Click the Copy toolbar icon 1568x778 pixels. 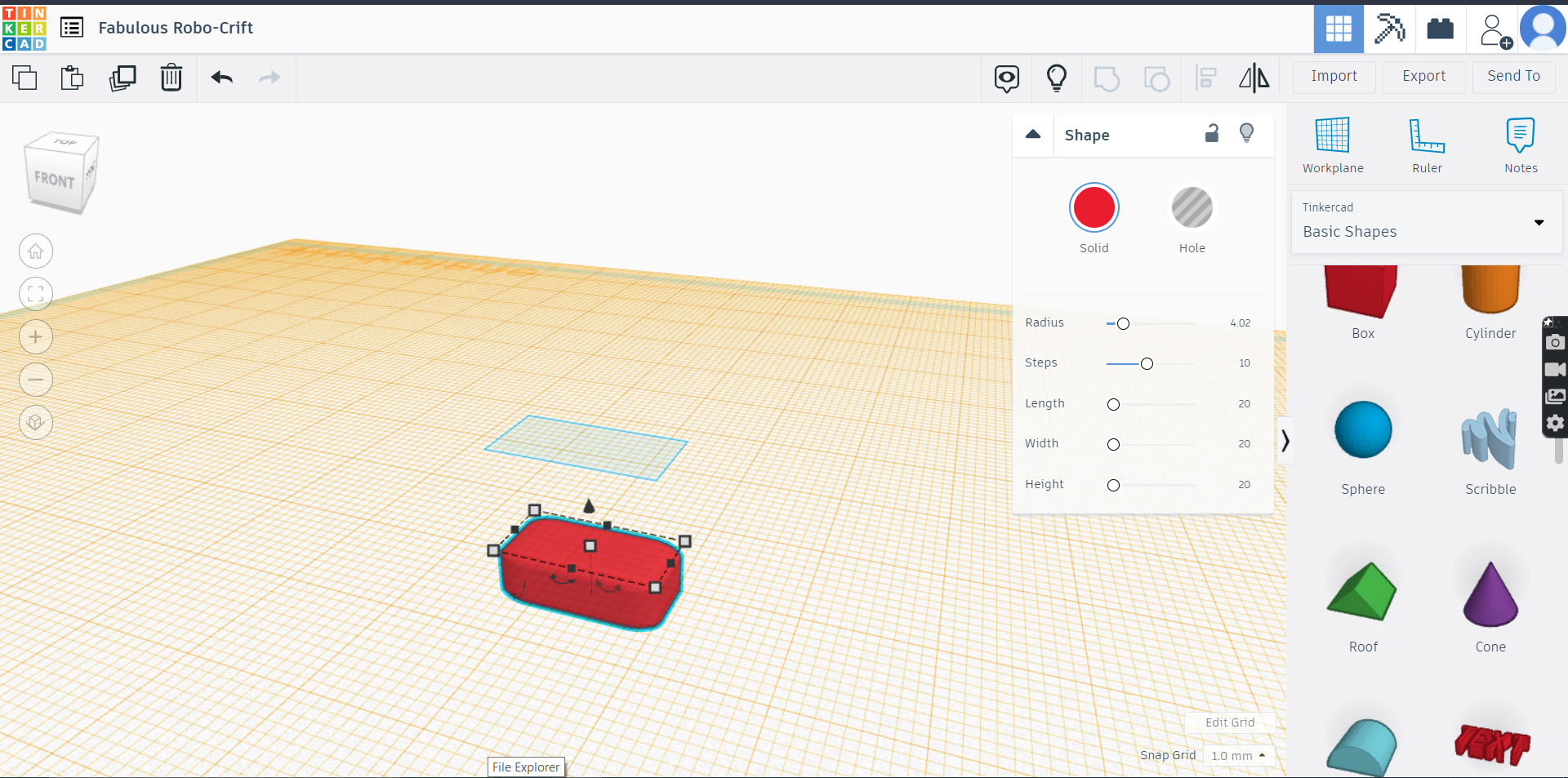(24, 78)
